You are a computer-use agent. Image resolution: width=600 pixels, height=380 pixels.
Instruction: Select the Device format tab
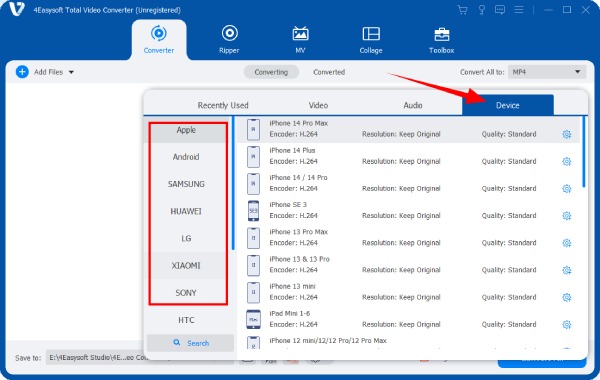pos(508,105)
